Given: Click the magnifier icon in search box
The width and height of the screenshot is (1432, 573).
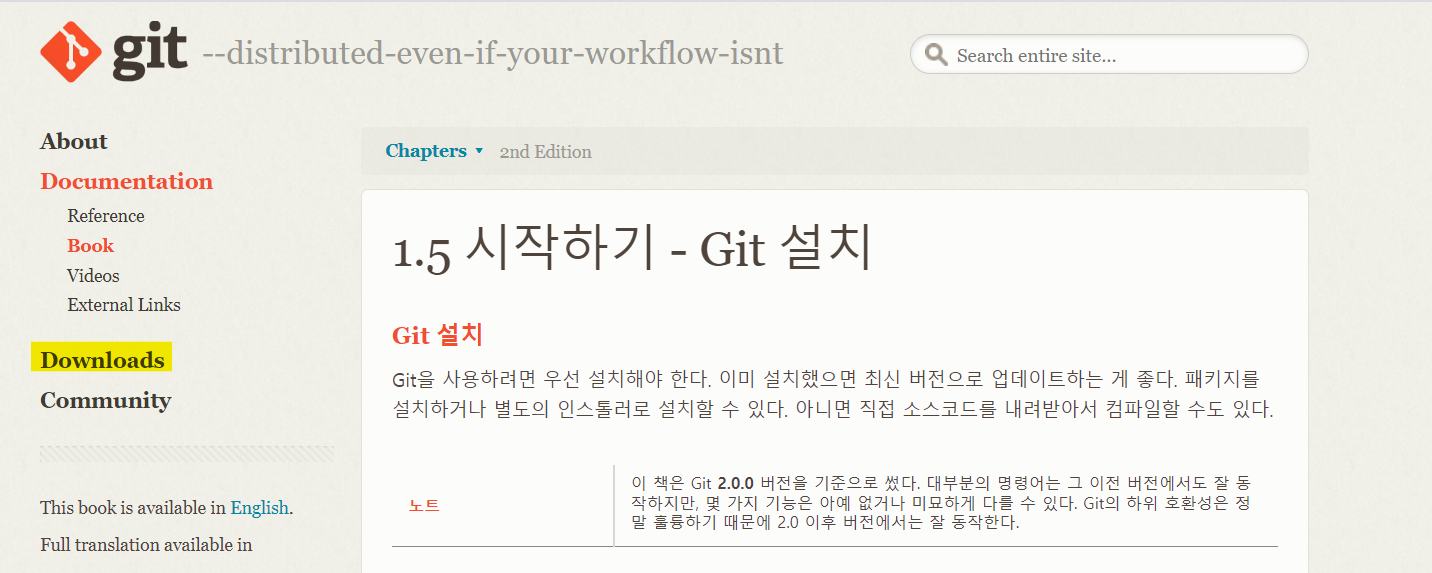Looking at the screenshot, I should tap(936, 54).
